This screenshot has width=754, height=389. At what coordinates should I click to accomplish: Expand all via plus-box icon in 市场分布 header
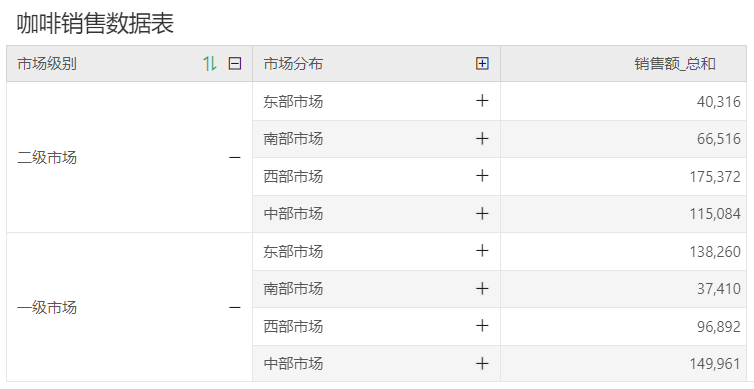[x=482, y=63]
